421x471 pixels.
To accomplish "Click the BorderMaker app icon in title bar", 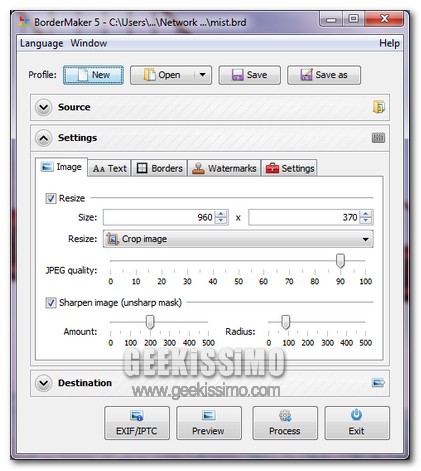I will point(23,22).
